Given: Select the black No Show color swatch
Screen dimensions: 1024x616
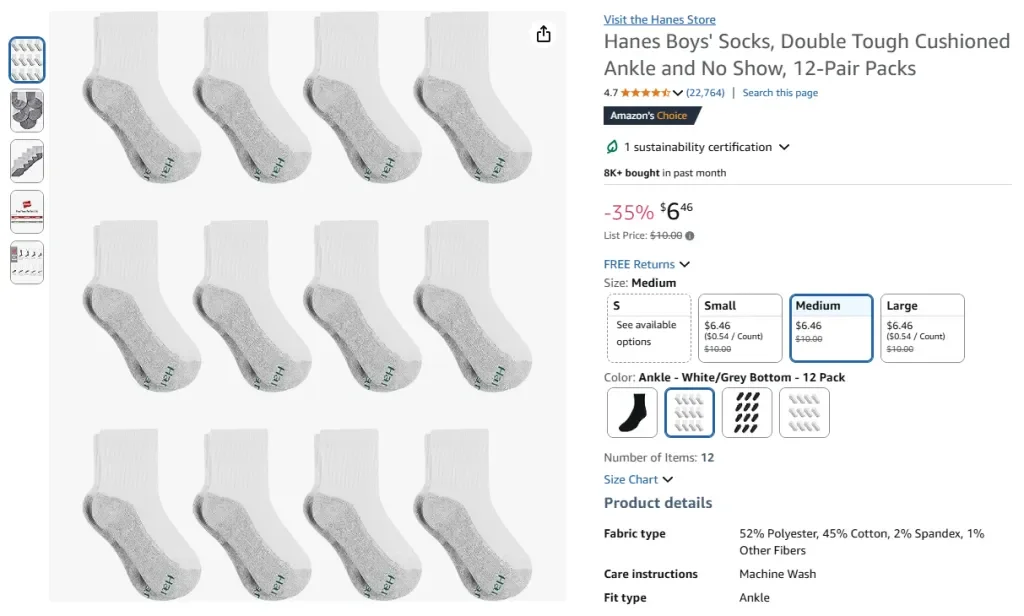Looking at the screenshot, I should (x=747, y=412).
